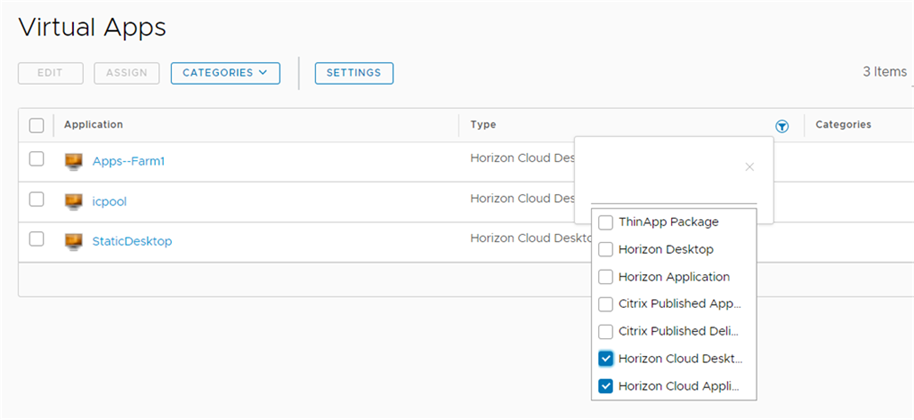
Task: Click Horizon Cloud type cell in Apps--Farm1 row
Action: click(523, 158)
